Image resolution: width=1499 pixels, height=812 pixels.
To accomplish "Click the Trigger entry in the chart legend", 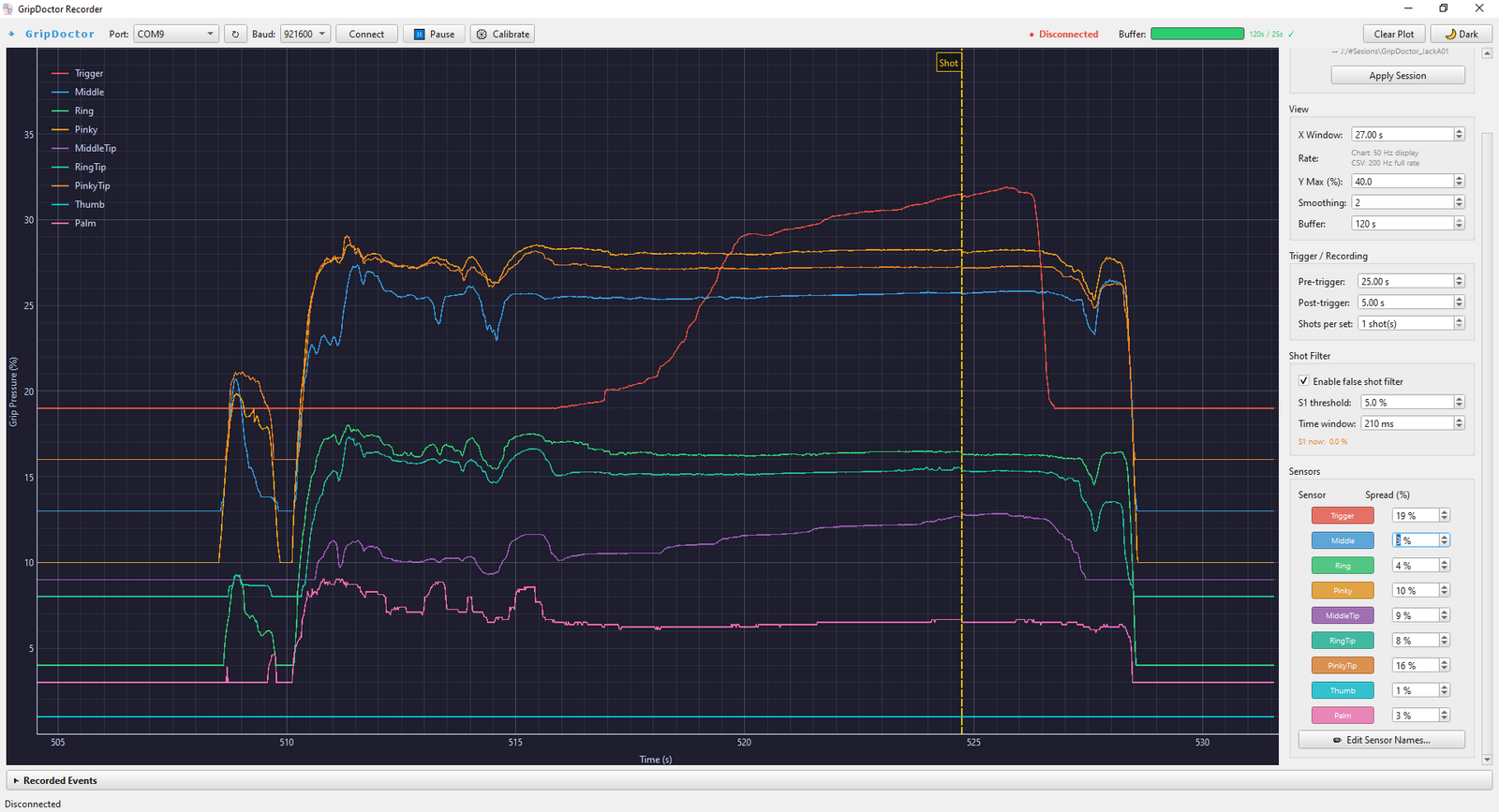I will (78, 73).
